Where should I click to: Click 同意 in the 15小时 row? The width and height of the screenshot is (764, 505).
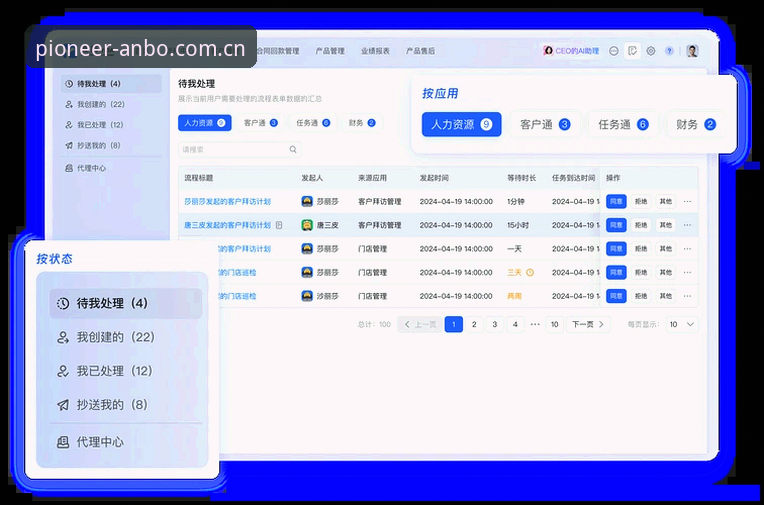pos(616,225)
